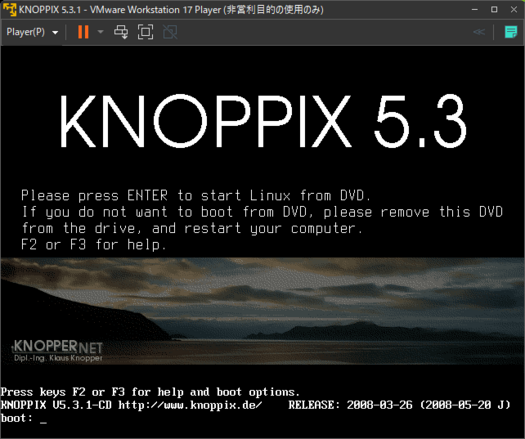The height and width of the screenshot is (439, 525).
Task: Send Ctrl+Alt+Del to the virtual machine
Action: [x=121, y=32]
